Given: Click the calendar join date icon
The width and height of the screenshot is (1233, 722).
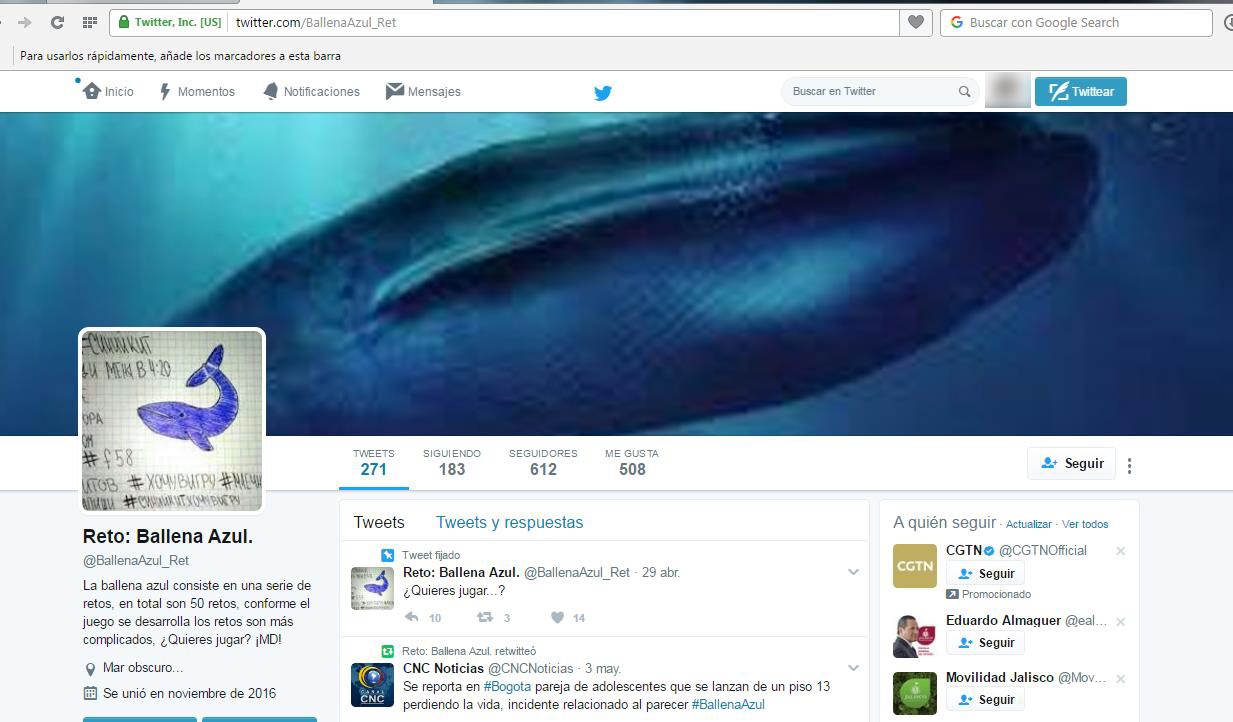Looking at the screenshot, I should (x=90, y=693).
